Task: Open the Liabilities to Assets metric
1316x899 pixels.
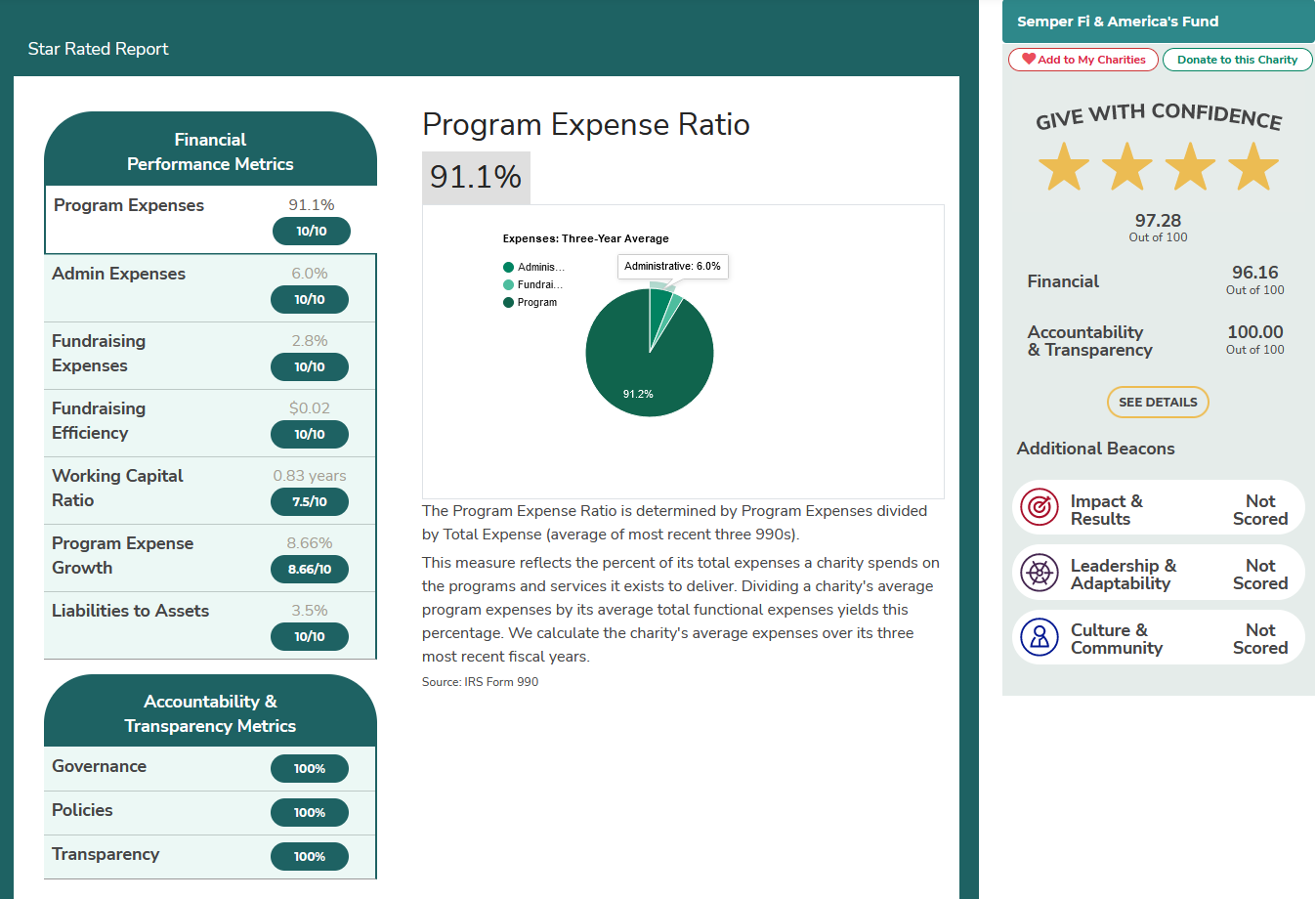Action: pos(210,624)
